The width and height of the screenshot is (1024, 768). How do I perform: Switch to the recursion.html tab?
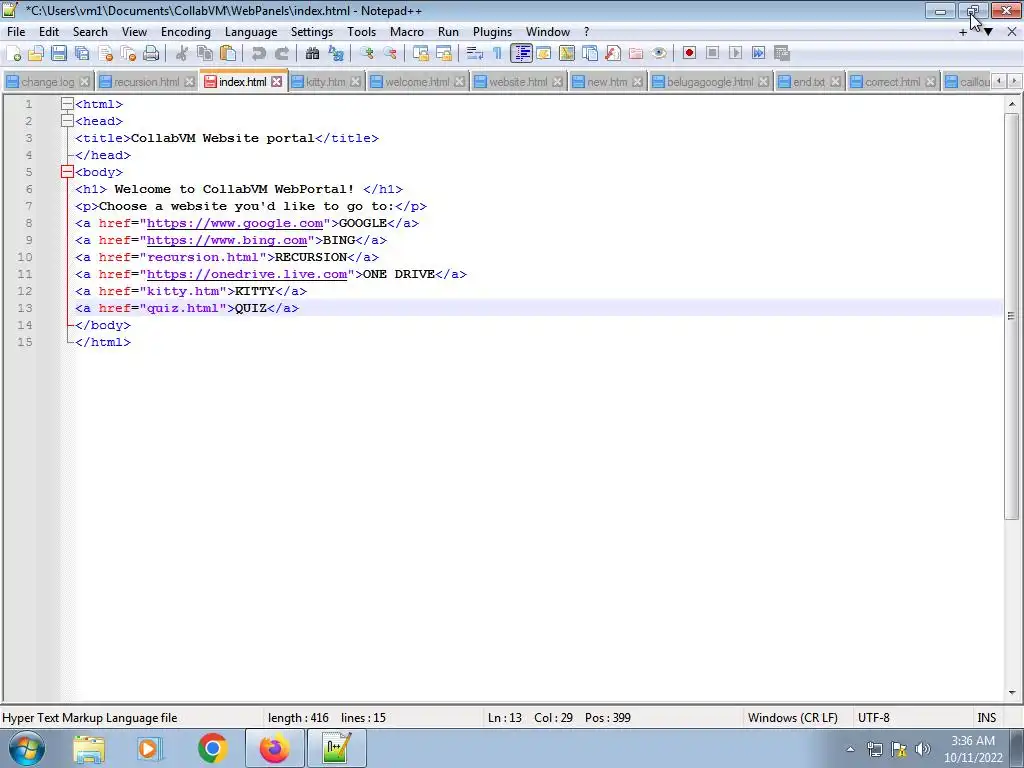point(146,82)
